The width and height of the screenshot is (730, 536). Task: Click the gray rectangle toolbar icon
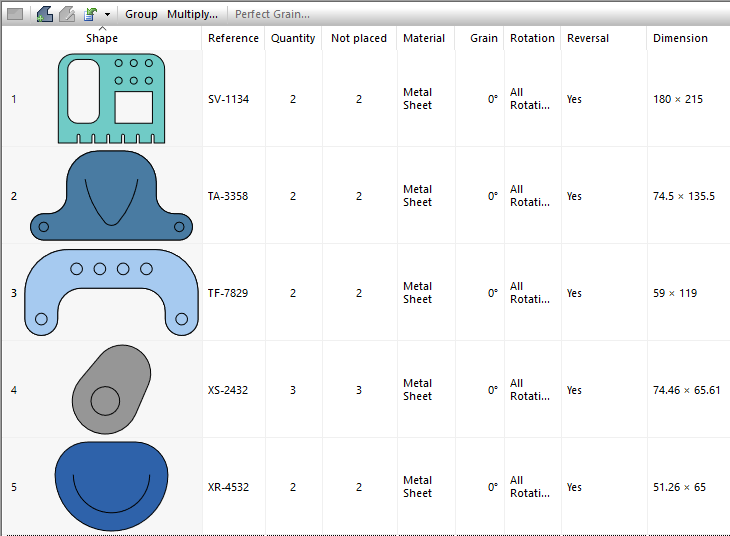[15, 14]
